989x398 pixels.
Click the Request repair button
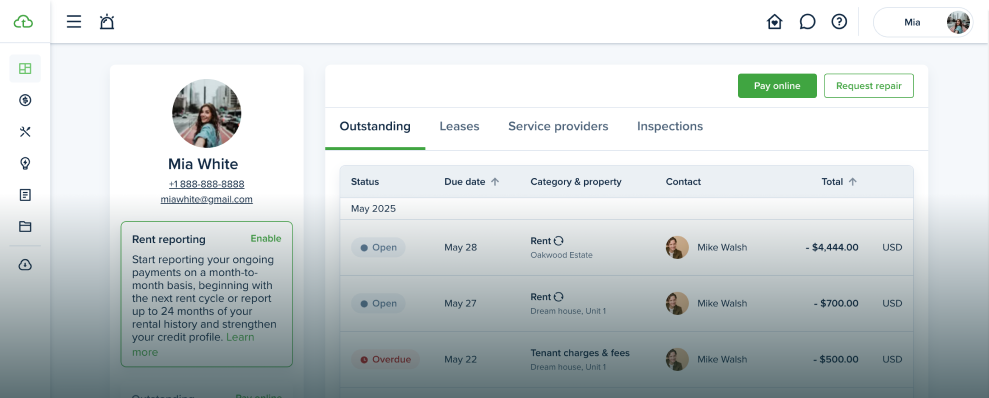coord(869,86)
